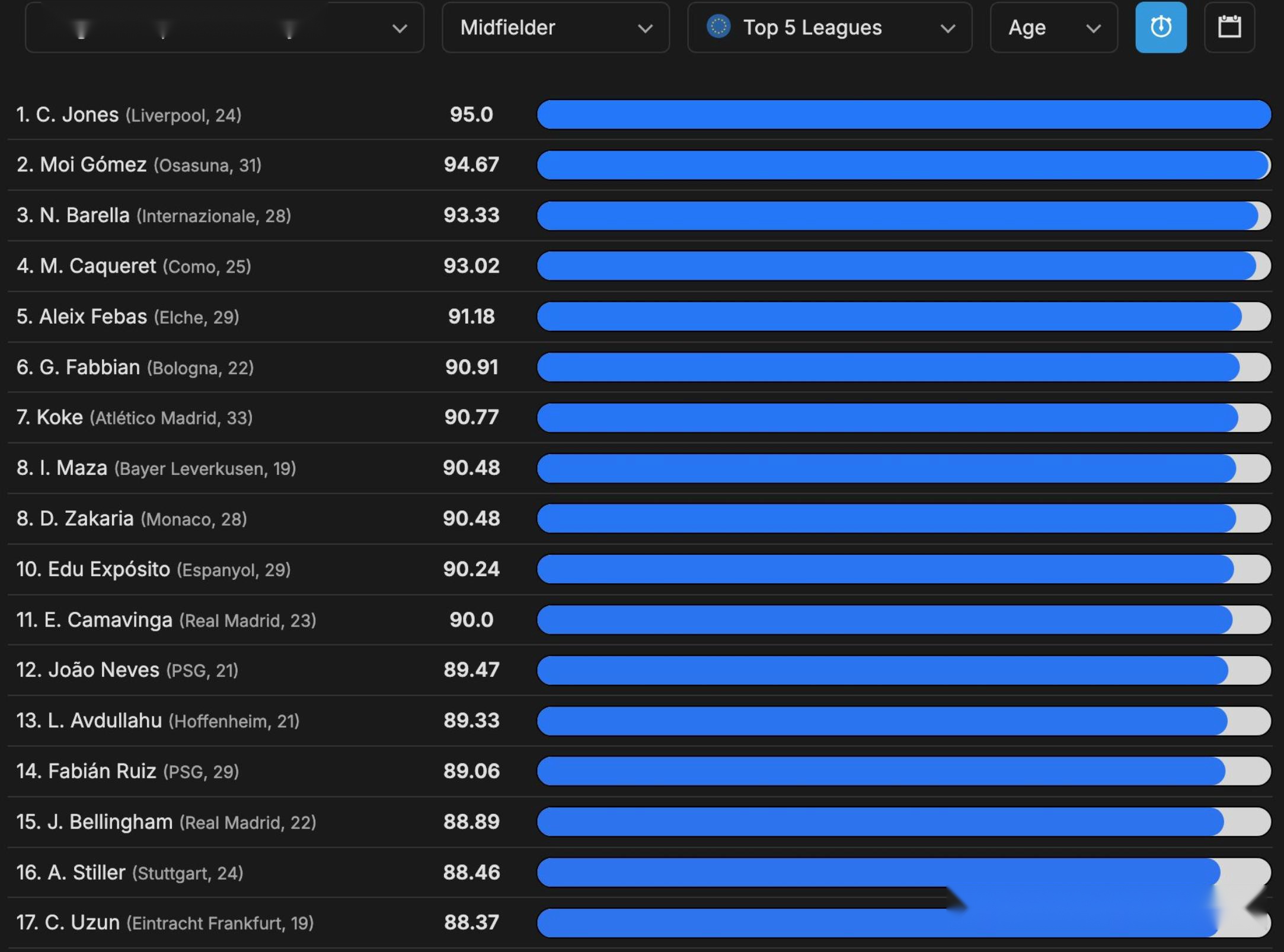The width and height of the screenshot is (1284, 952).
Task: Click Koke's 90.77 score value
Action: tap(471, 417)
